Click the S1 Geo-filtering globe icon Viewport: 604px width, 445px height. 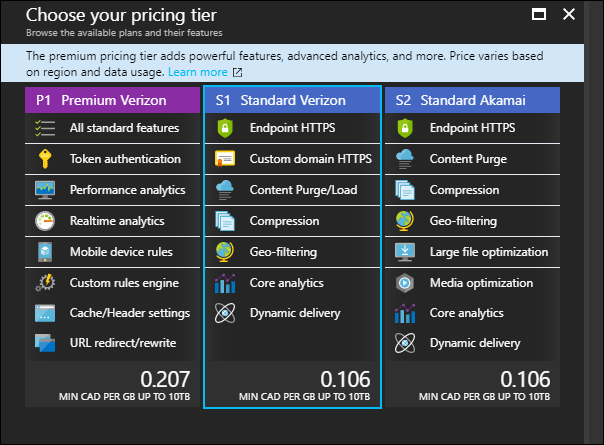pyautogui.click(x=225, y=252)
